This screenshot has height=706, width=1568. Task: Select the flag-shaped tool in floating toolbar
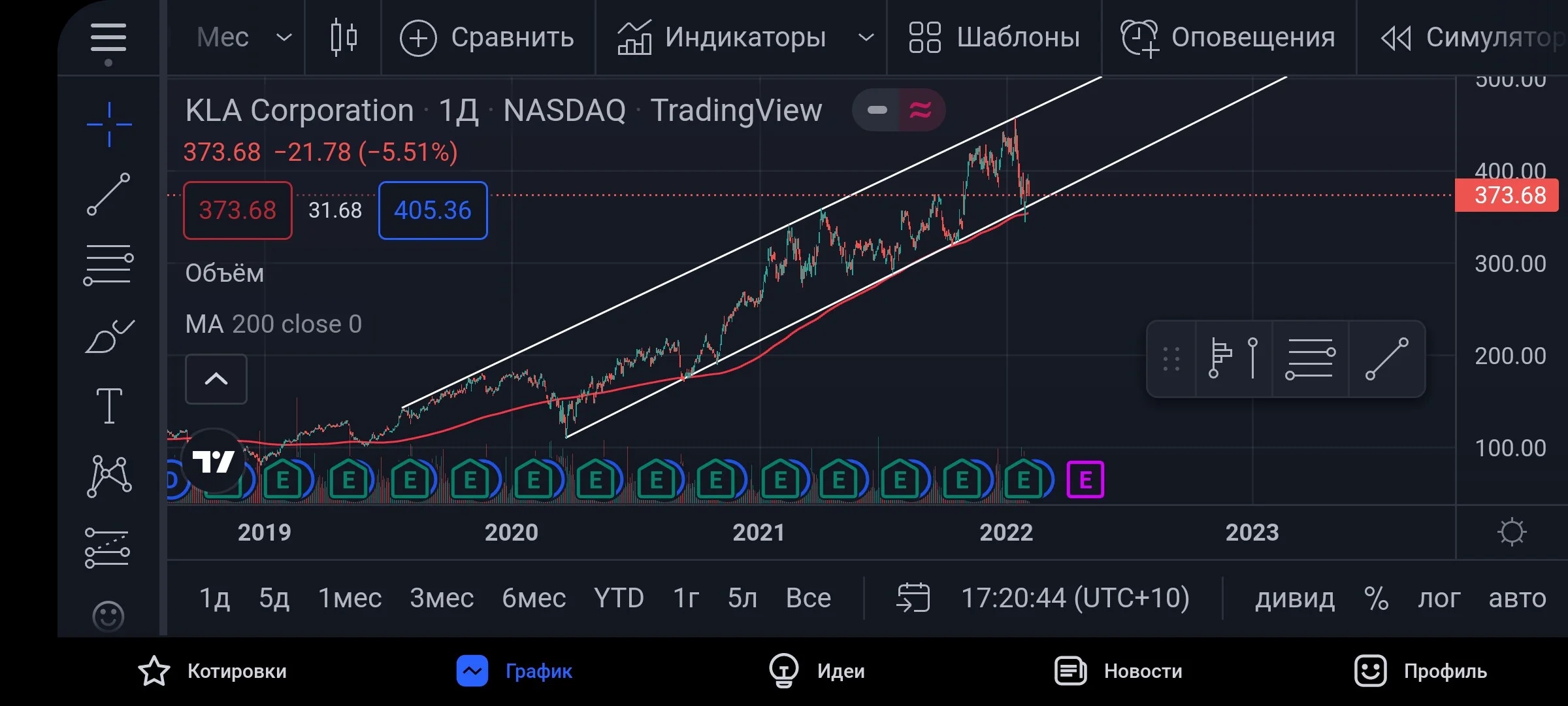[1220, 358]
